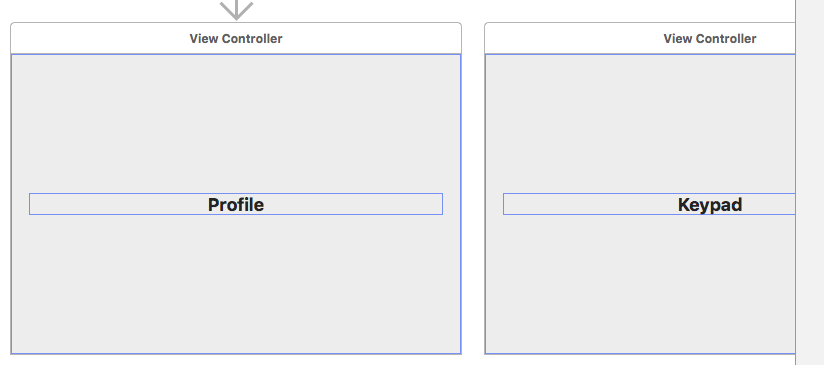Click empty space left of "Keypad" inside label frame
The width and height of the screenshot is (824, 365).
click(591, 204)
